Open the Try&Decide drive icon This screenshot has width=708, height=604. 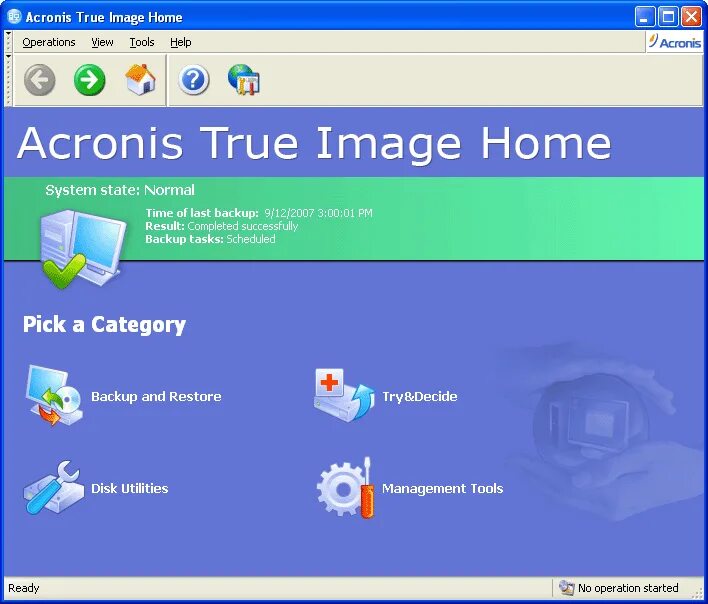(344, 395)
